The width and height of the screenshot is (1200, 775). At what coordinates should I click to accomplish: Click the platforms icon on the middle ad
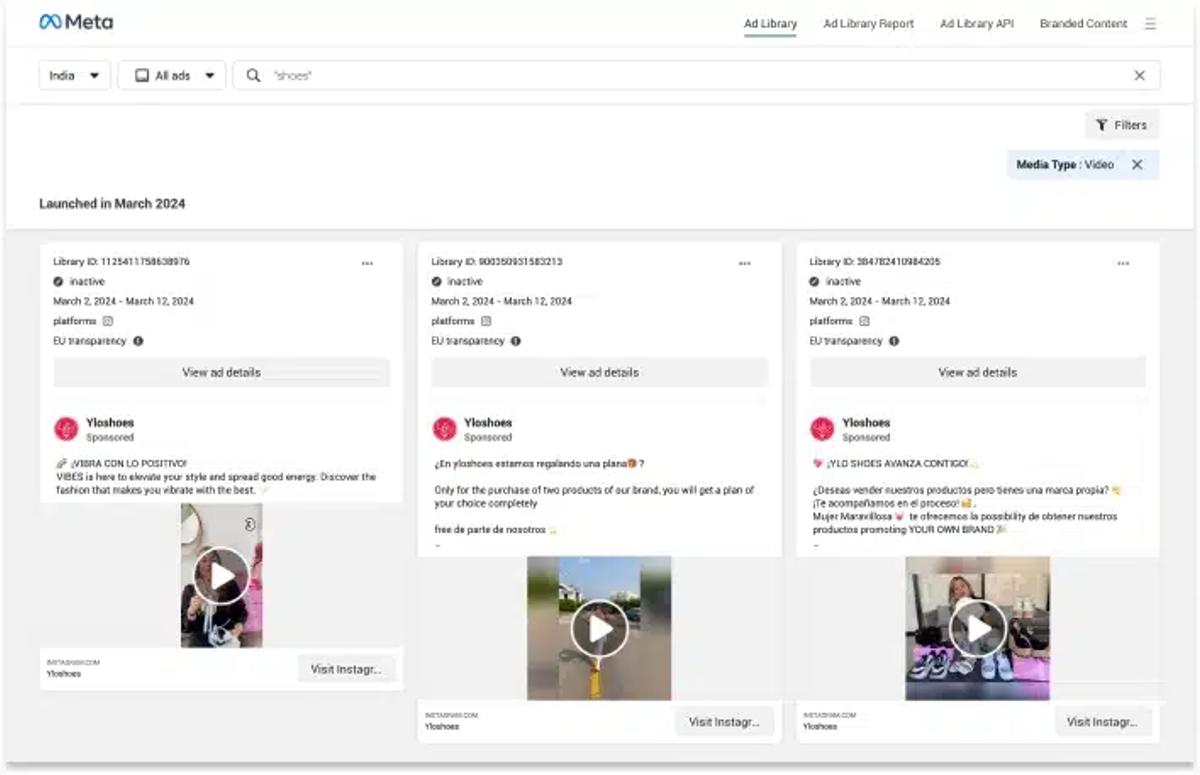pyautogui.click(x=485, y=321)
